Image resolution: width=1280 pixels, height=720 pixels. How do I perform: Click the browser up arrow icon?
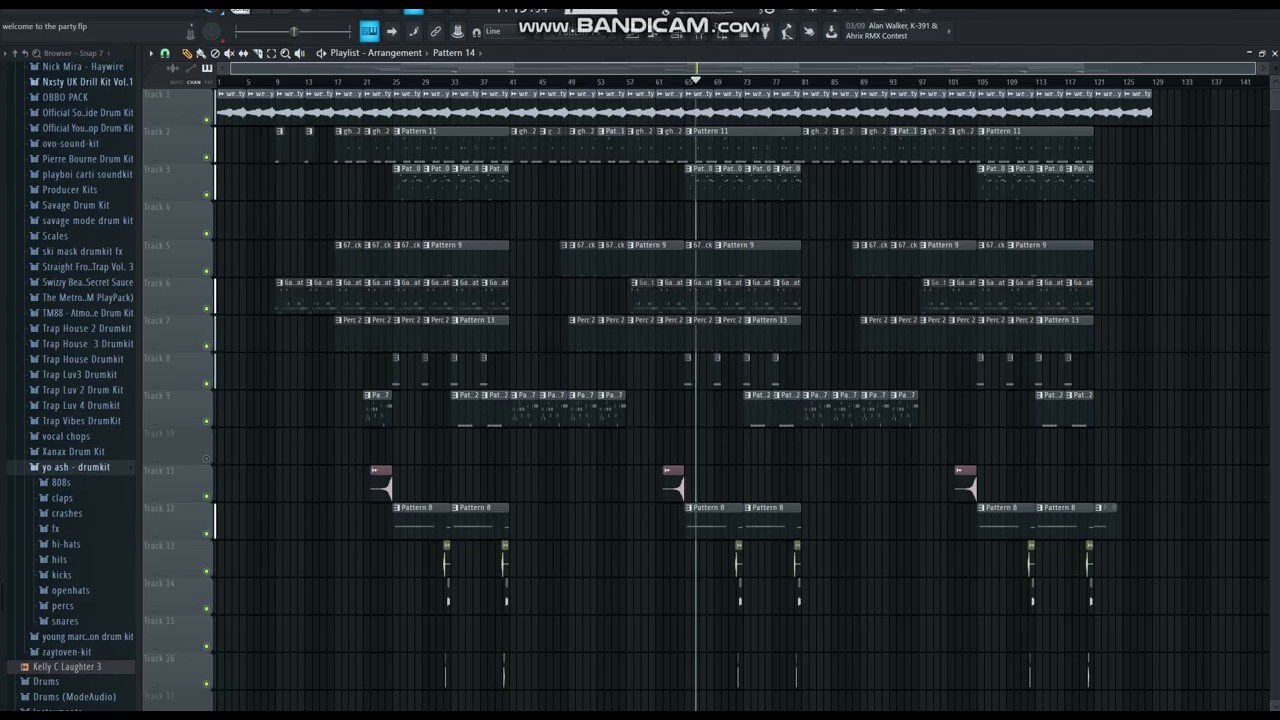point(15,53)
